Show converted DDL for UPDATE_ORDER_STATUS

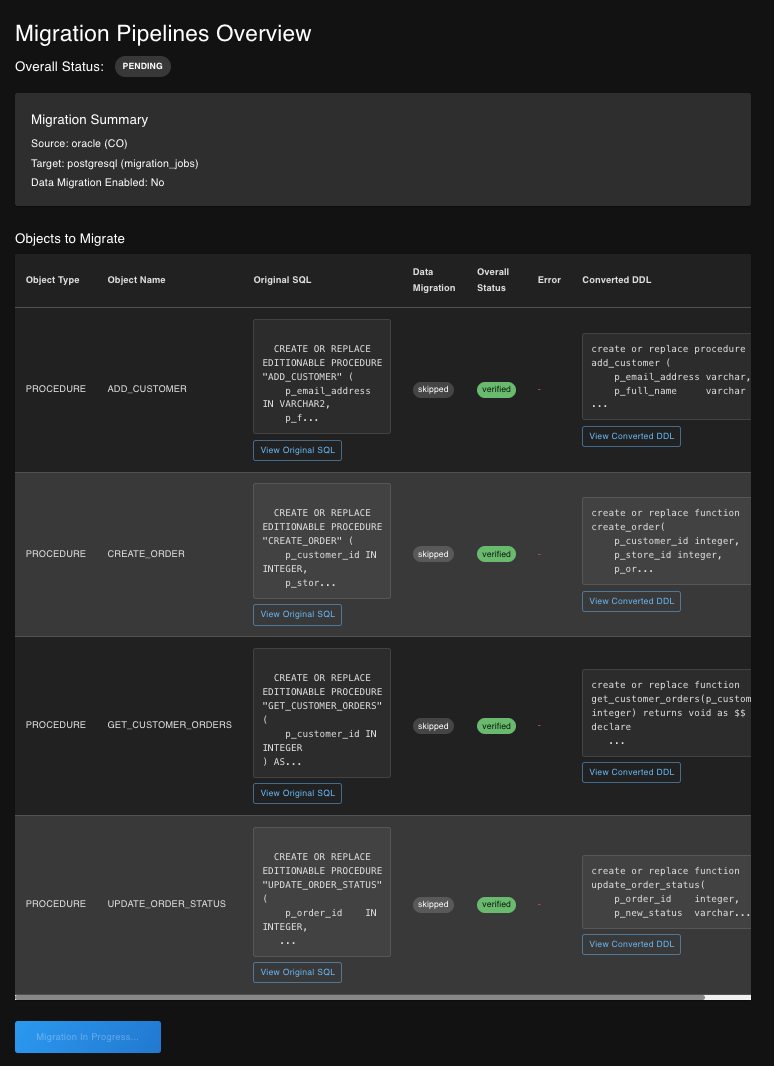point(631,944)
